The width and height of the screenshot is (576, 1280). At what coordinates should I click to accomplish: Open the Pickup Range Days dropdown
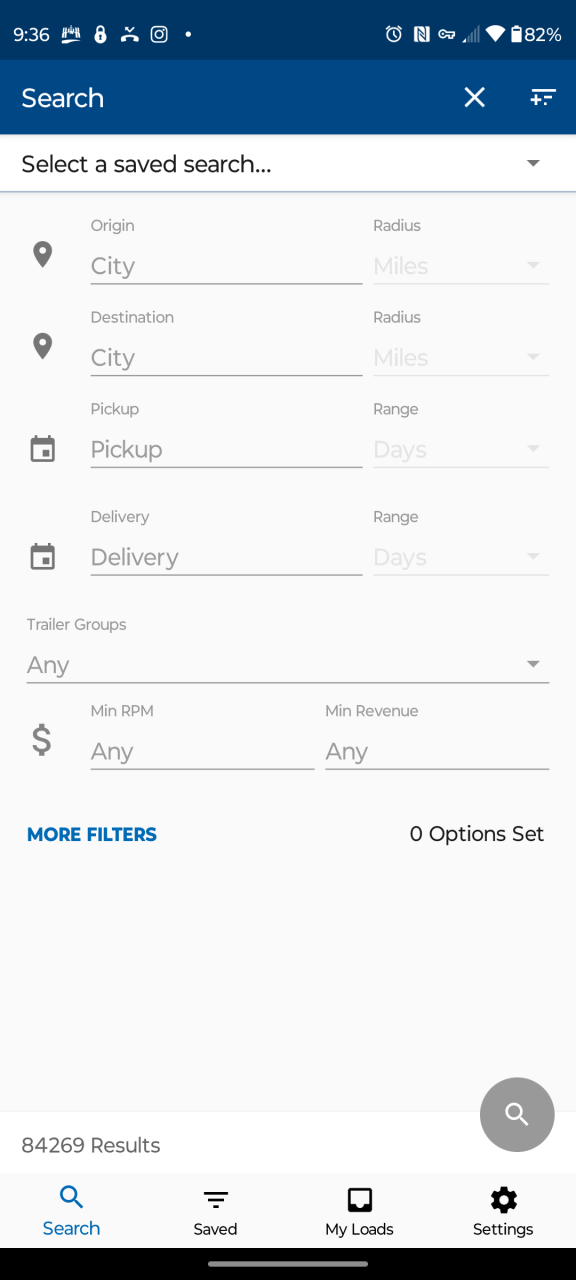461,450
